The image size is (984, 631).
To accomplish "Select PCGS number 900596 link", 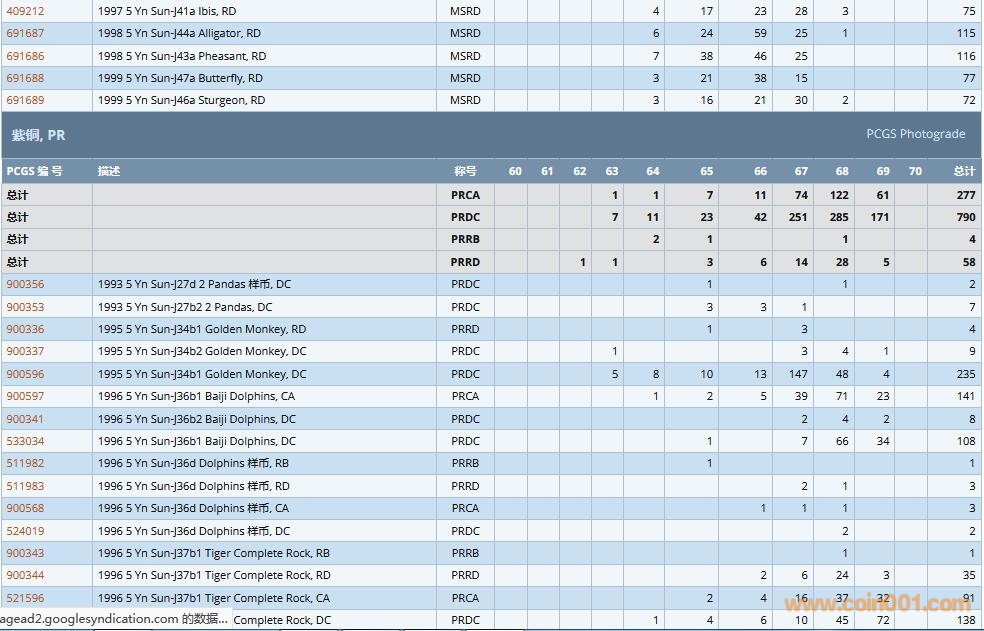I will (25, 374).
